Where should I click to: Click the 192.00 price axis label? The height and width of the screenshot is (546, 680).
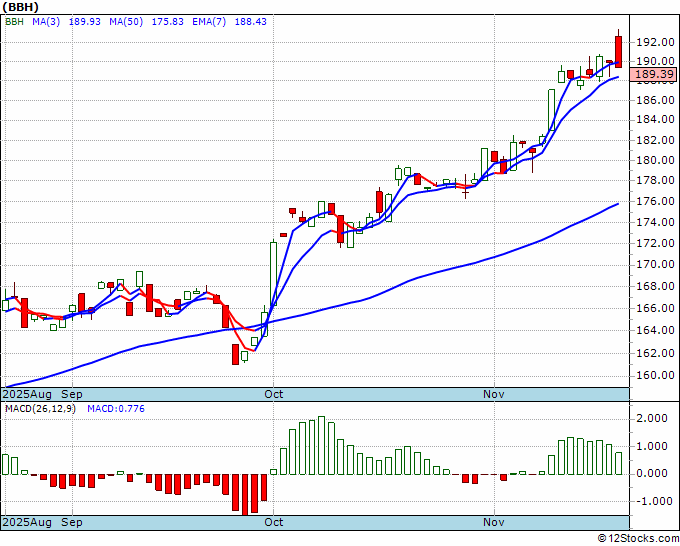click(x=655, y=43)
